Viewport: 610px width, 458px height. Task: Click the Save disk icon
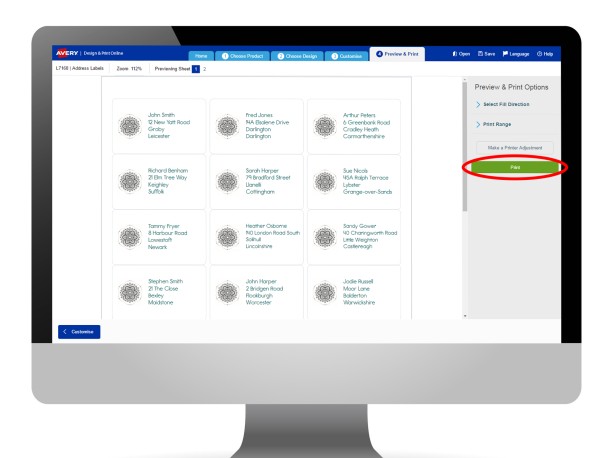pyautogui.click(x=481, y=53)
